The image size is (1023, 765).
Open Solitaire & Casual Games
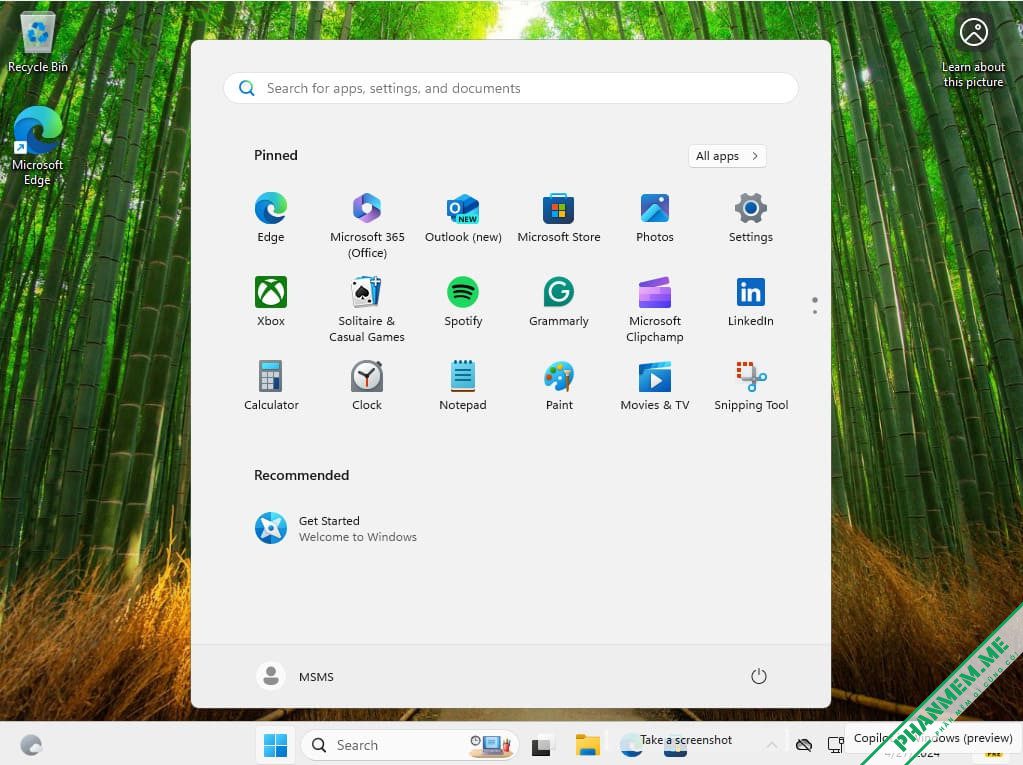(367, 309)
